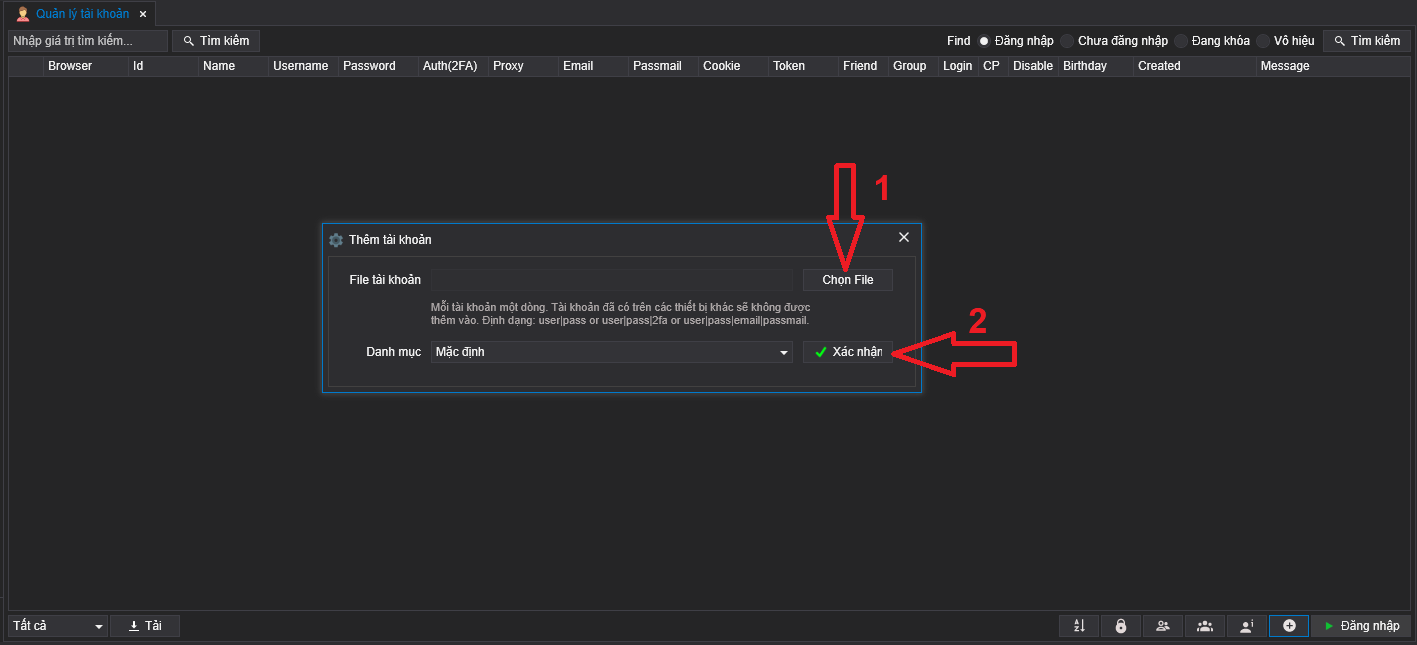
Task: Click the padlock icon button
Action: pos(1121,626)
